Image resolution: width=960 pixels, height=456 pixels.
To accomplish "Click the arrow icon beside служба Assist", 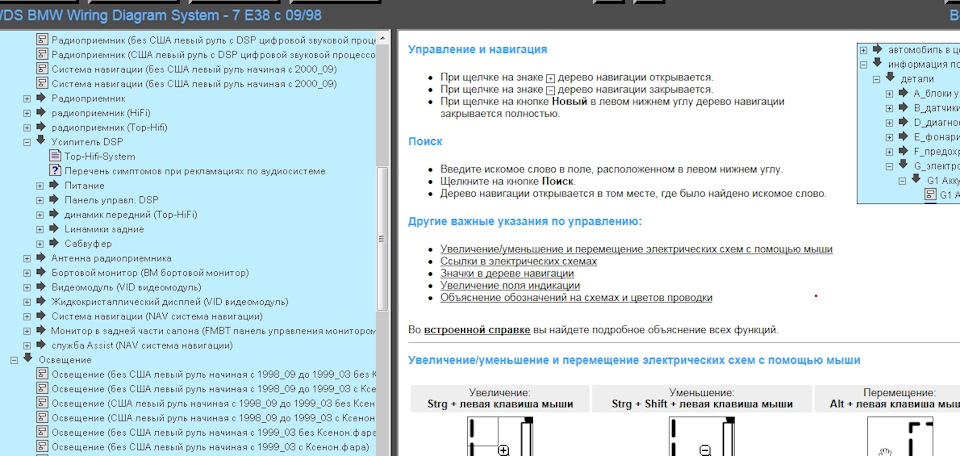I will coord(42,345).
